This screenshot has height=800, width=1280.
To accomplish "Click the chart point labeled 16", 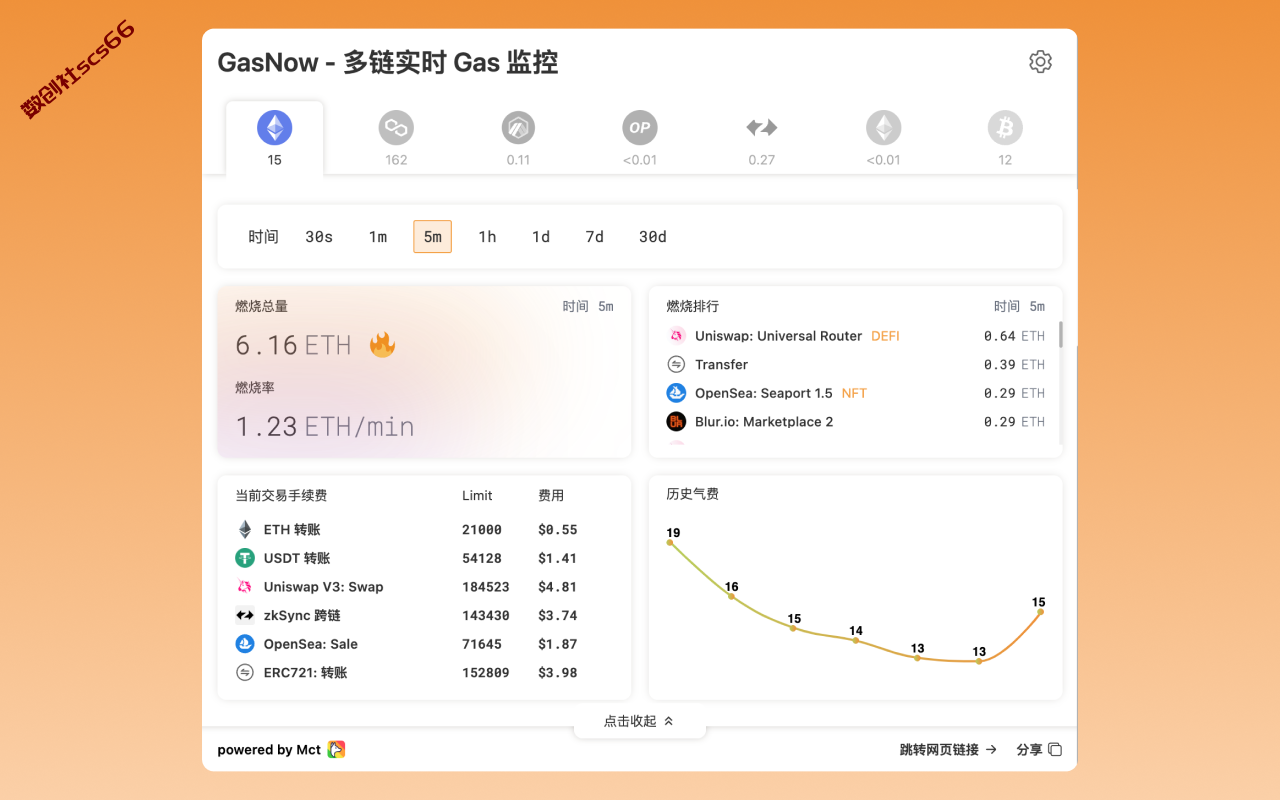I will [732, 596].
